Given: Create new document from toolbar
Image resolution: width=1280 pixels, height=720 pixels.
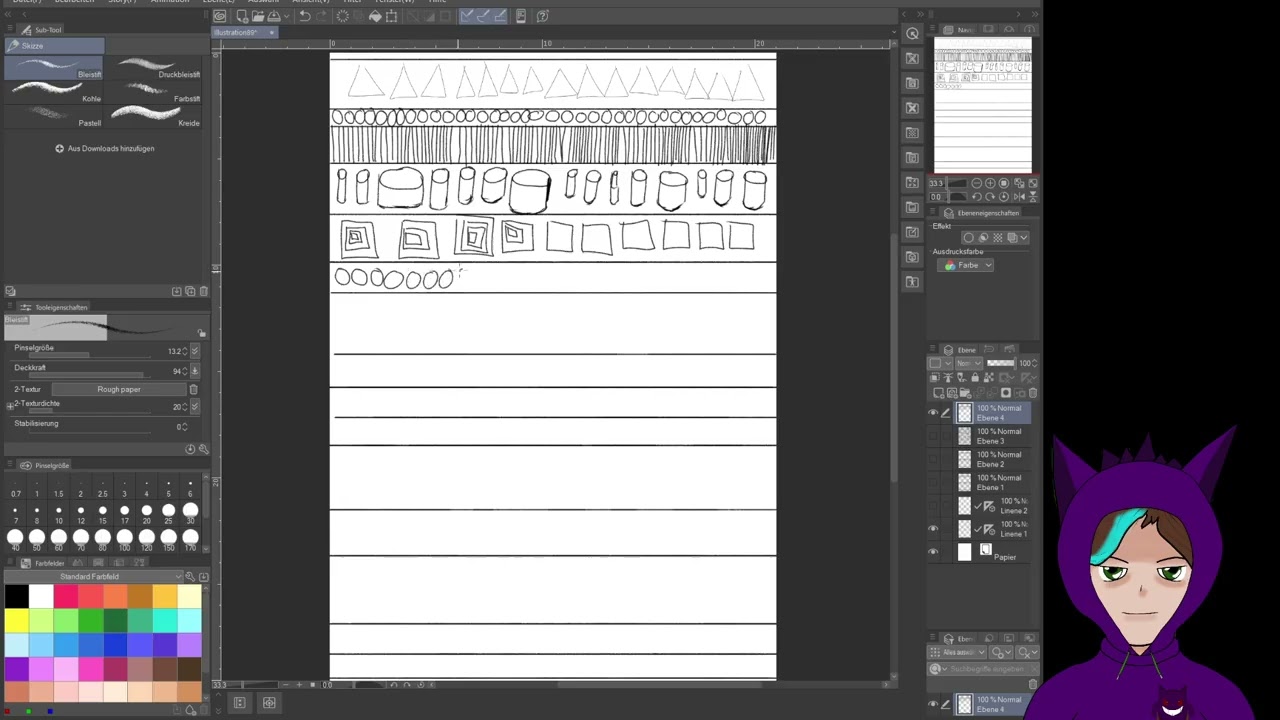Looking at the screenshot, I should pos(242,16).
